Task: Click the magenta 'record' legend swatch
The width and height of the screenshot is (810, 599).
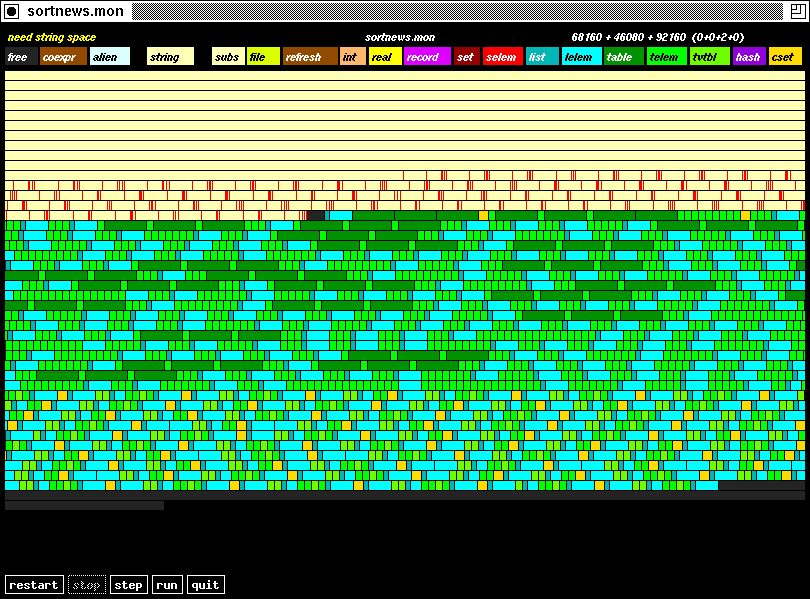Action: click(427, 57)
